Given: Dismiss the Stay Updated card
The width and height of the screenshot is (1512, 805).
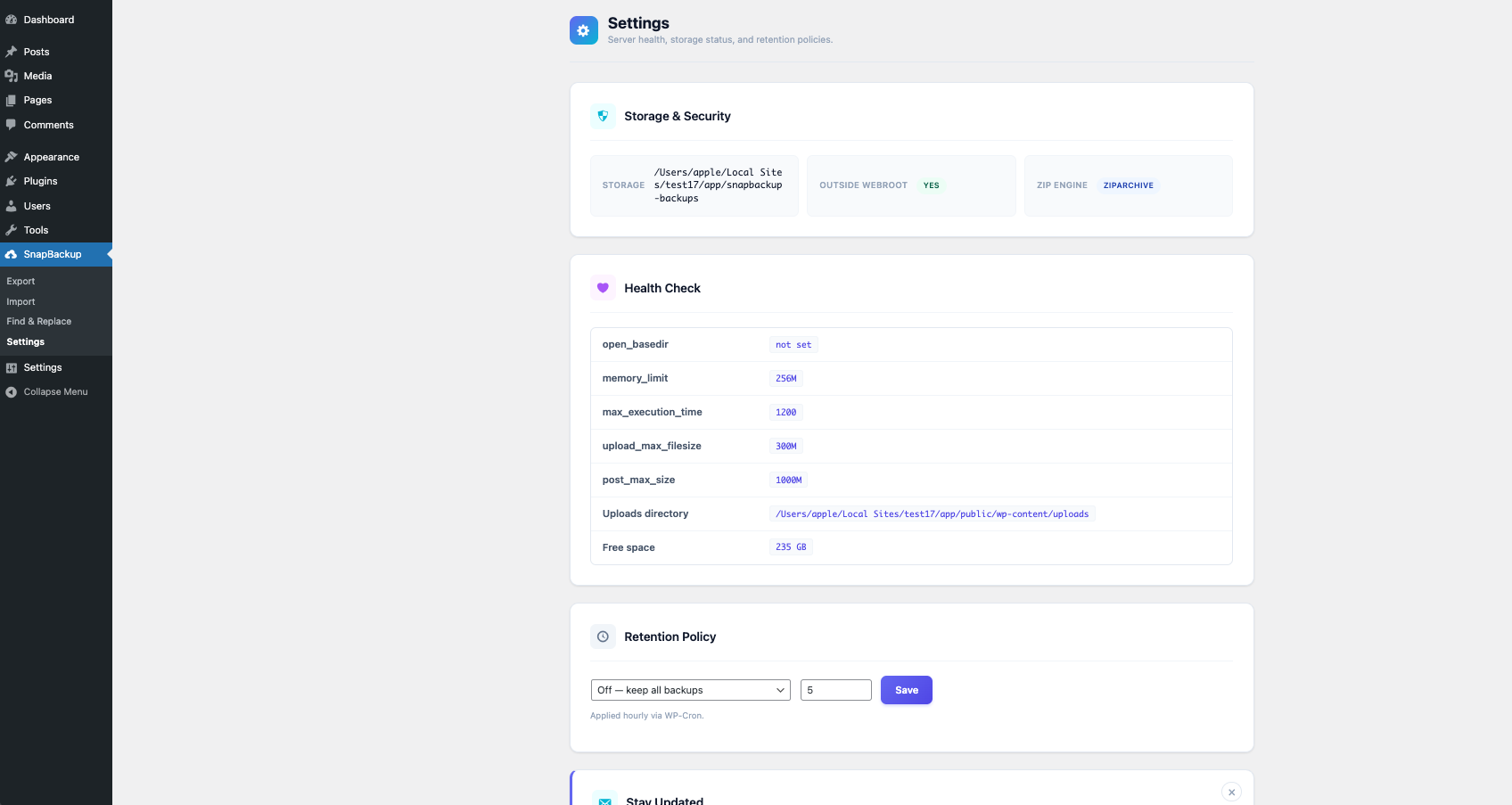Looking at the screenshot, I should [1231, 792].
